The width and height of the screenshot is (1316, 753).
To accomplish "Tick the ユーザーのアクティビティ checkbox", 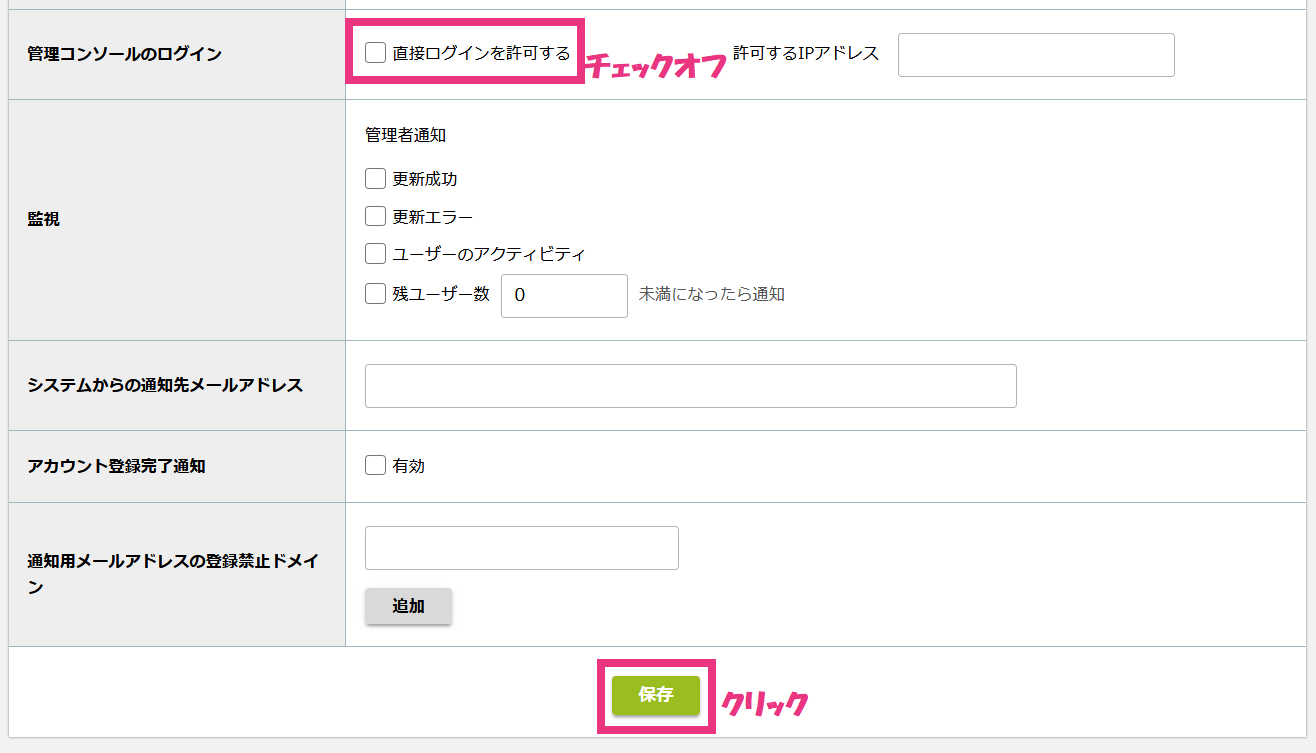I will tap(376, 254).
